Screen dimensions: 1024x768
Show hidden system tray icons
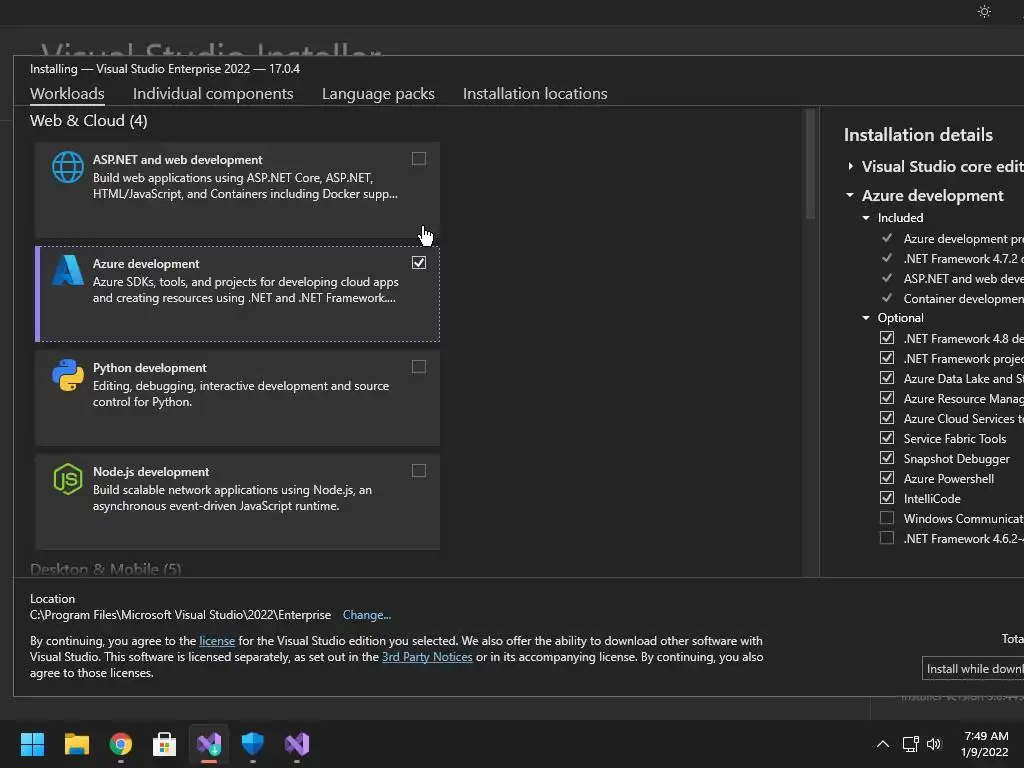tap(882, 744)
